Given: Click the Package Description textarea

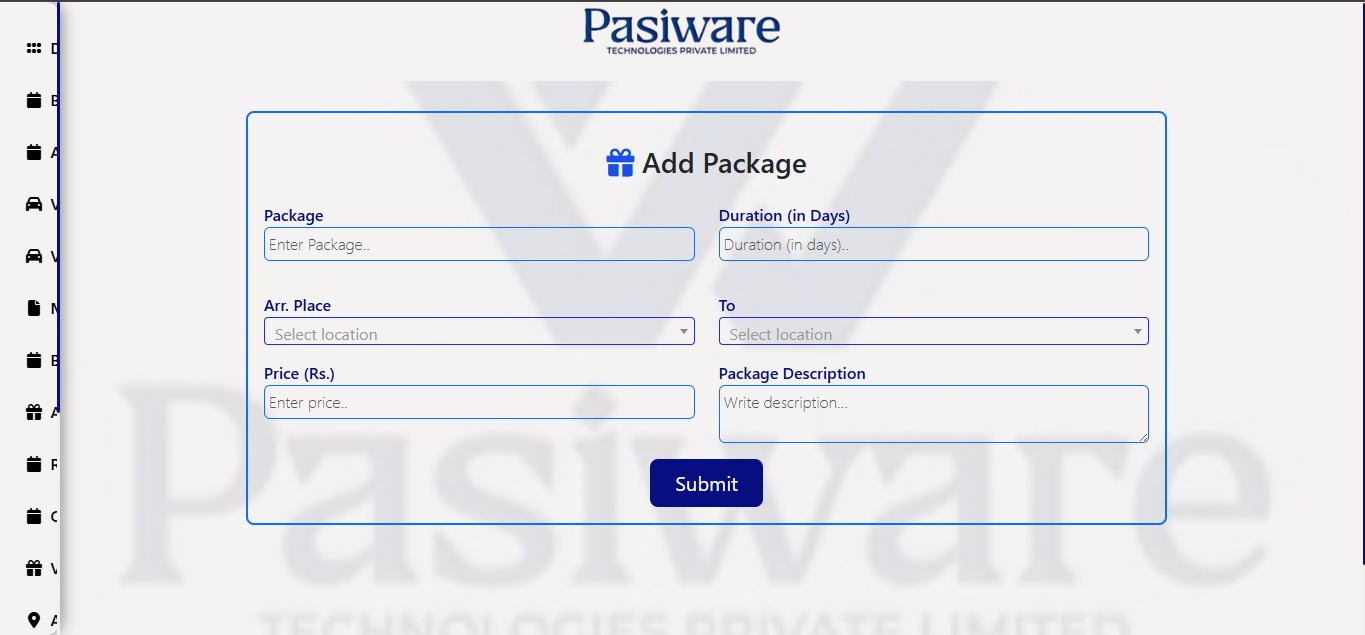Looking at the screenshot, I should (x=933, y=413).
